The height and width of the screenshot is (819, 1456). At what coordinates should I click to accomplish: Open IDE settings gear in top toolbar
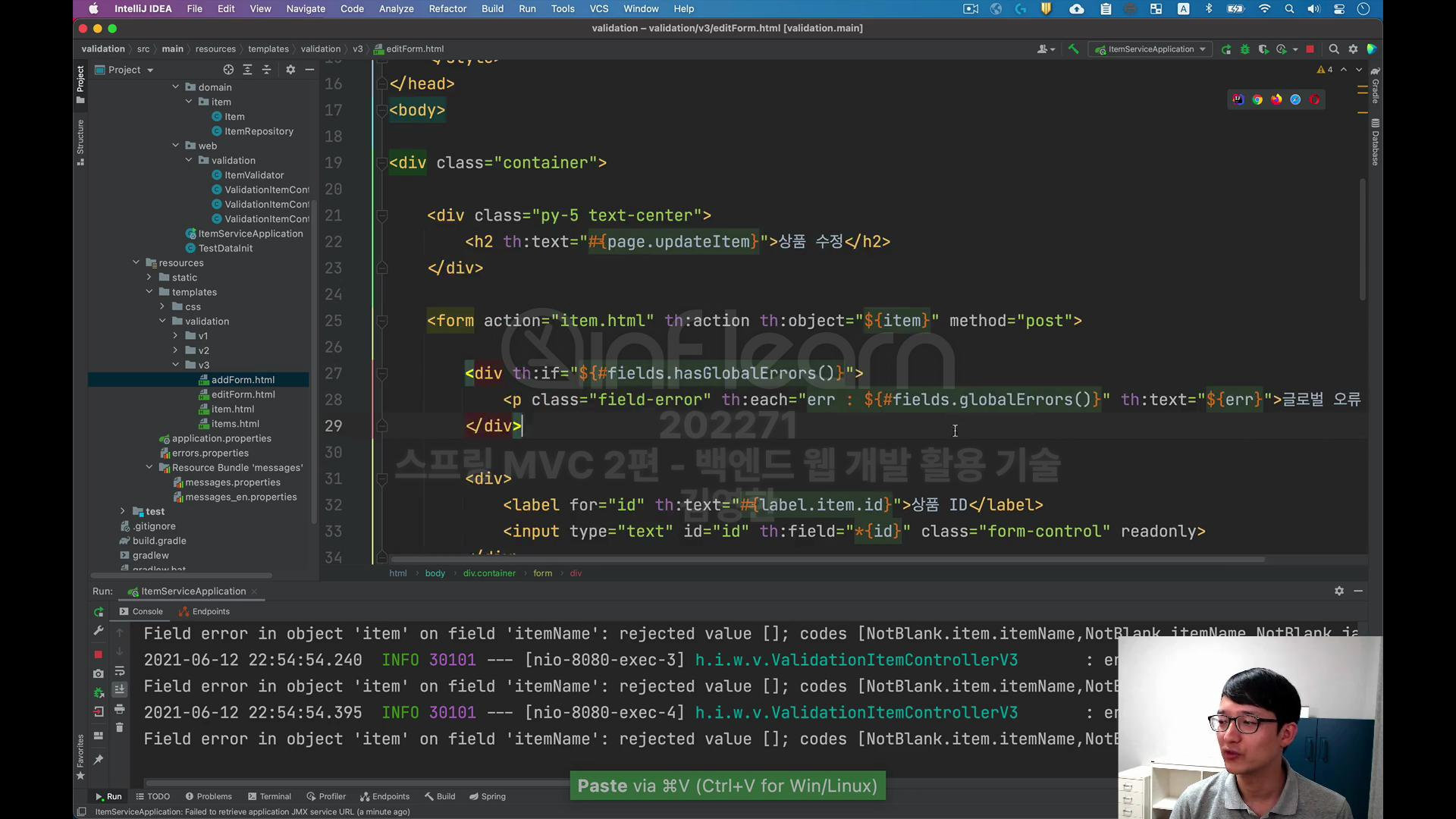tap(1353, 49)
